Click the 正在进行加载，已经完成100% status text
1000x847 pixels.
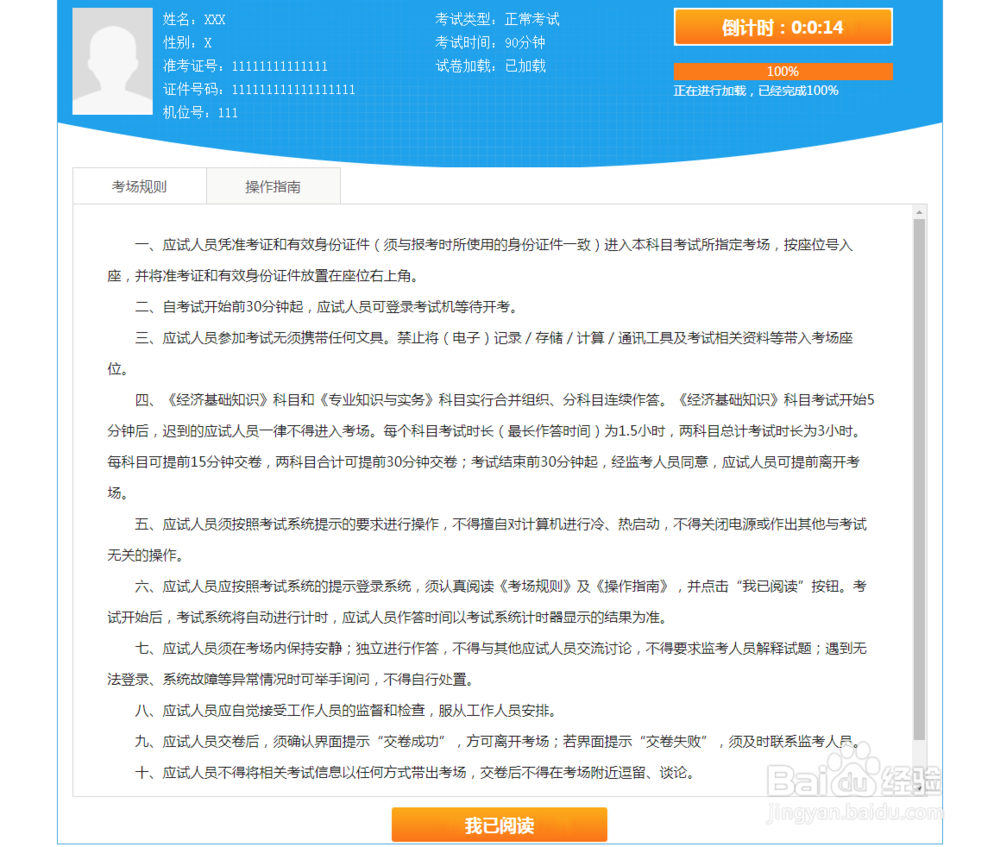(x=756, y=91)
